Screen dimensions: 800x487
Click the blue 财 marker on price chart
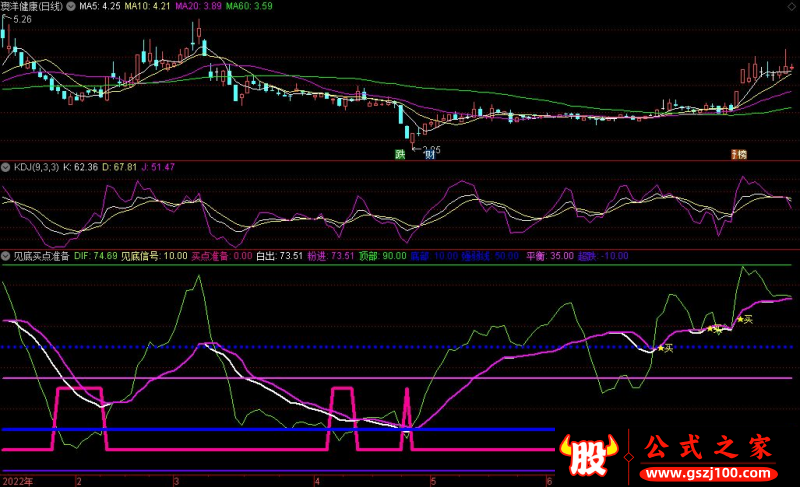429,154
